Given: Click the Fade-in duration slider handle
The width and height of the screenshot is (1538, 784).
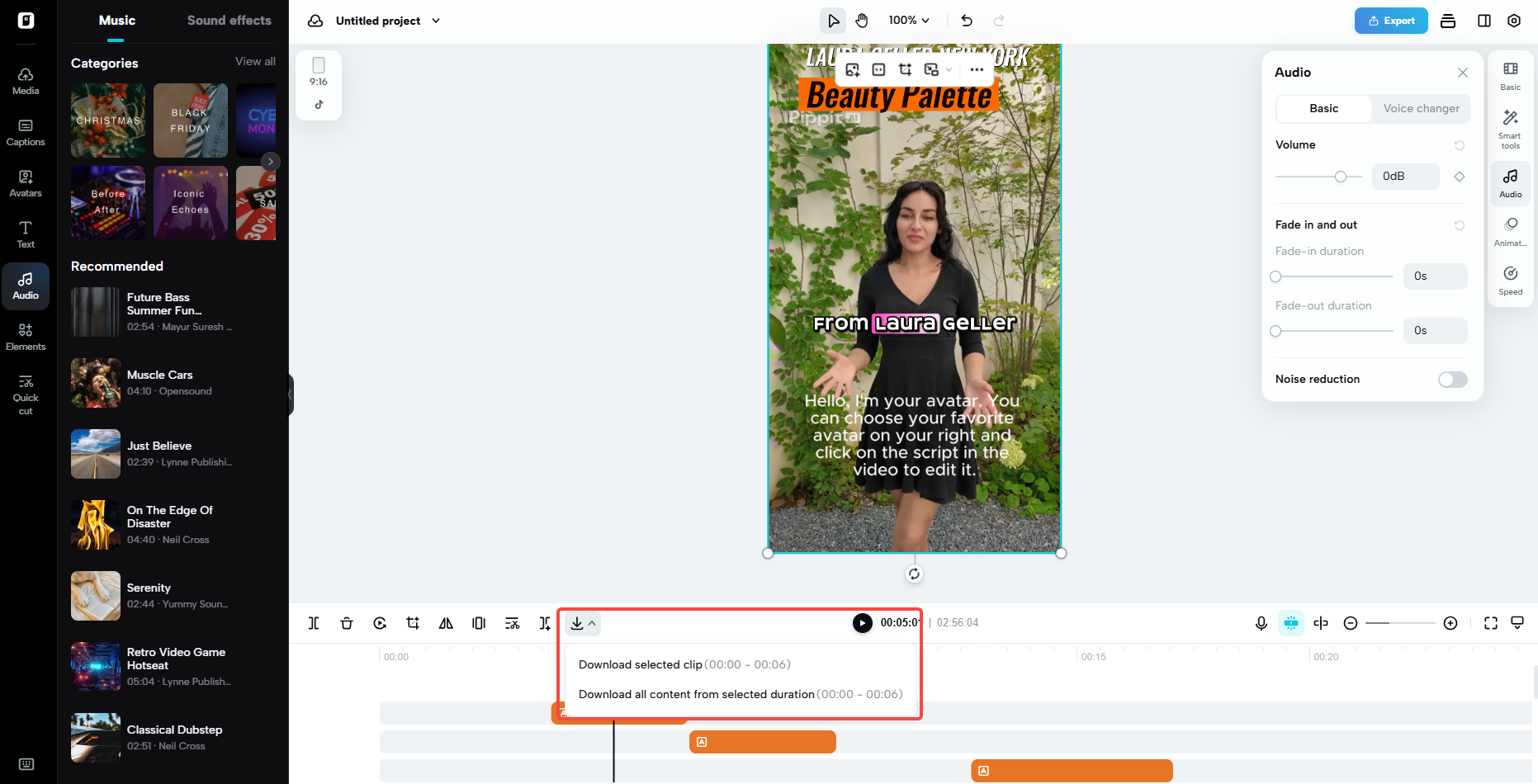Looking at the screenshot, I should pos(1276,276).
